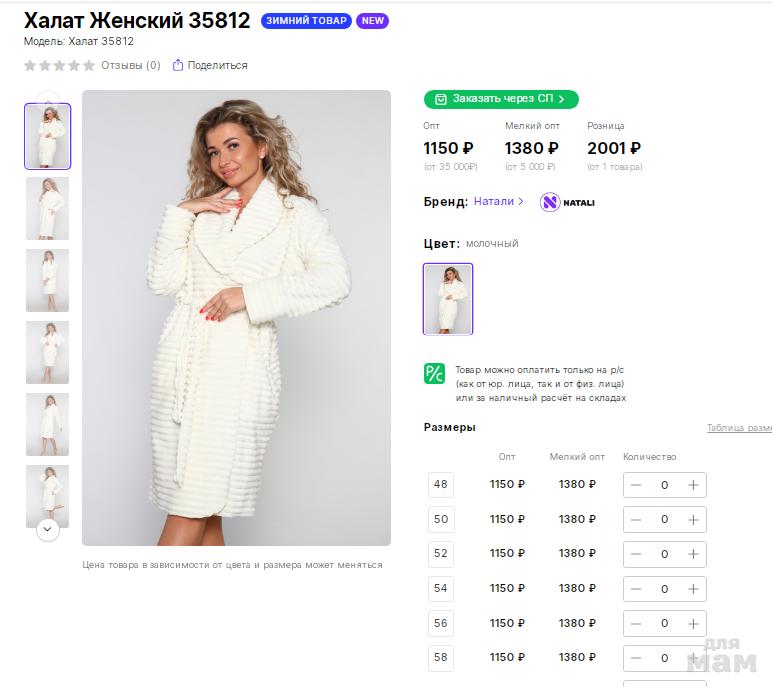Click the plus icon for size 48

point(693,485)
